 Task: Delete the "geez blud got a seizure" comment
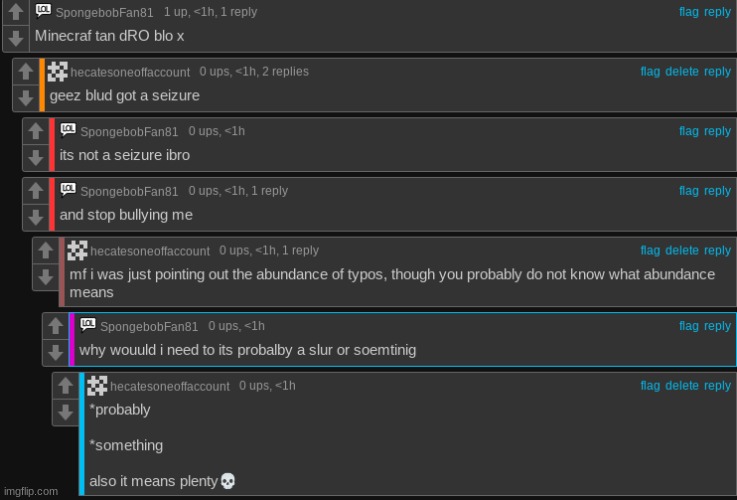[682, 72]
